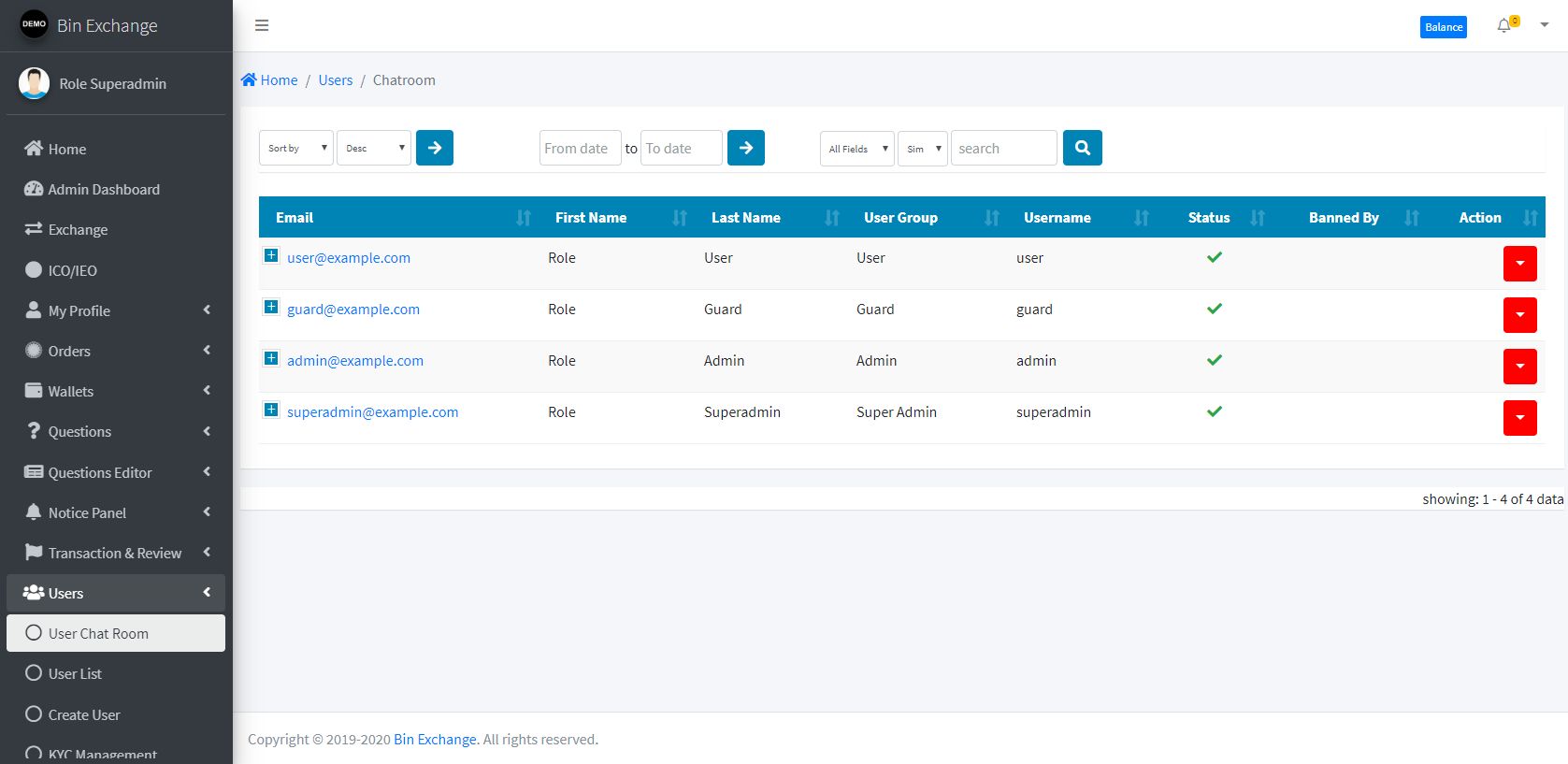
Task: Open the notification bell icon
Action: [x=1504, y=25]
